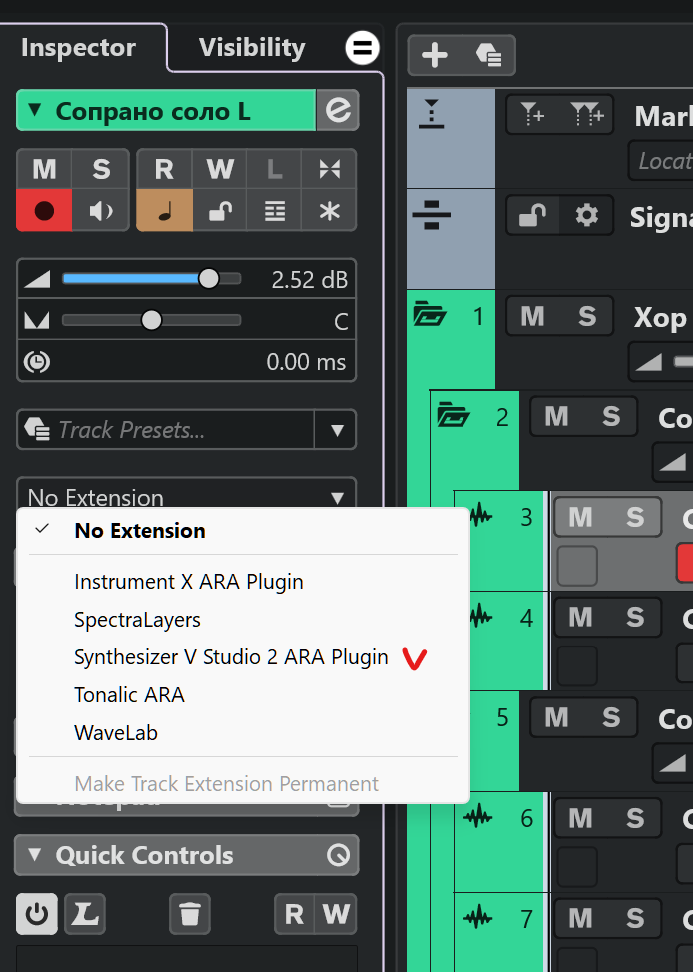This screenshot has height=972, width=693.
Task: Toggle Record Enable red button in Inspector
Action: click(44, 211)
